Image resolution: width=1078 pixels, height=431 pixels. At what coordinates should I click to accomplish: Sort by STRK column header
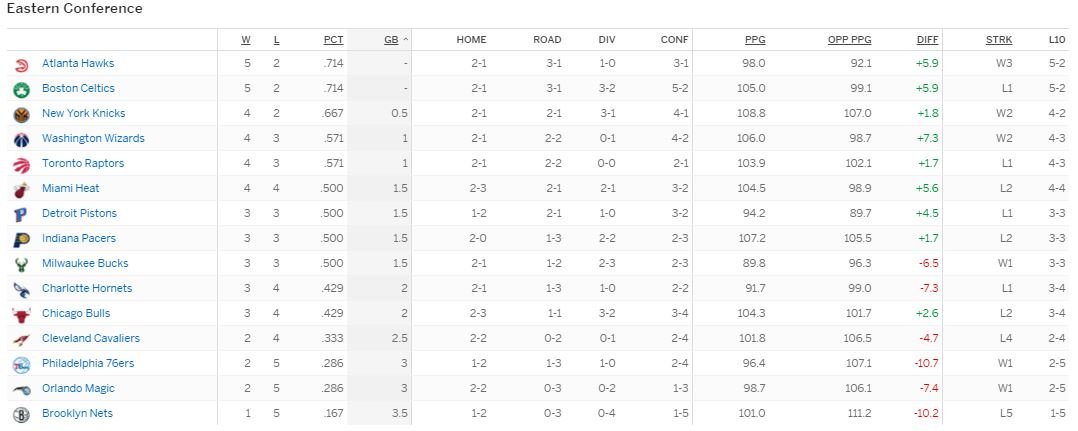pyautogui.click(x=999, y=40)
